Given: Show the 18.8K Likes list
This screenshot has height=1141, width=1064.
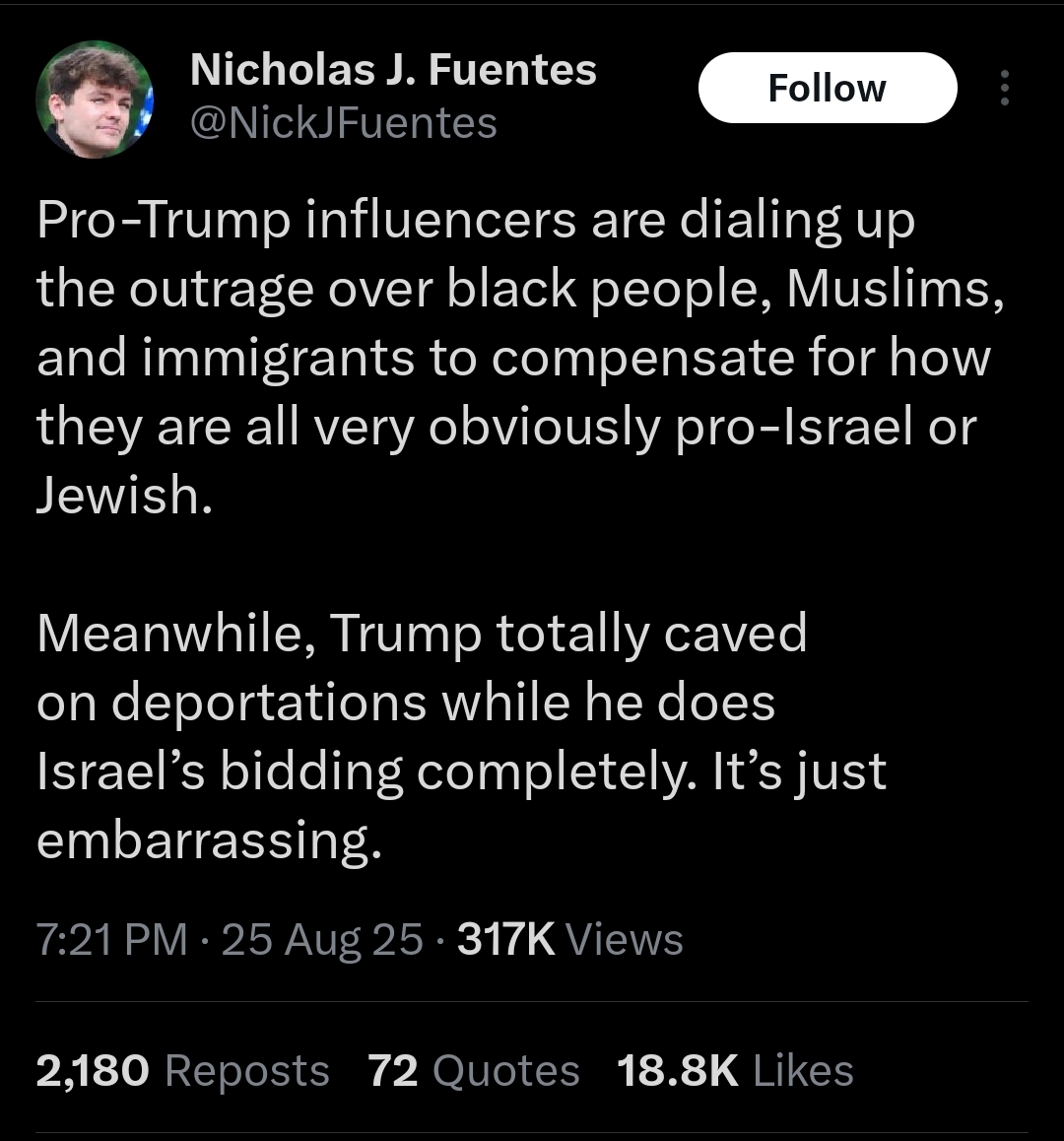Looking at the screenshot, I should click(735, 1071).
